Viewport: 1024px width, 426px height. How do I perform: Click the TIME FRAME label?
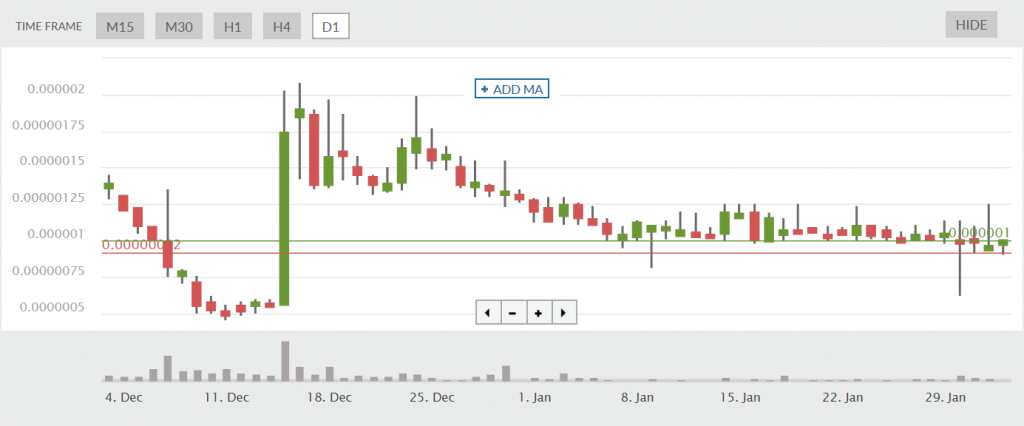pyautogui.click(x=49, y=27)
